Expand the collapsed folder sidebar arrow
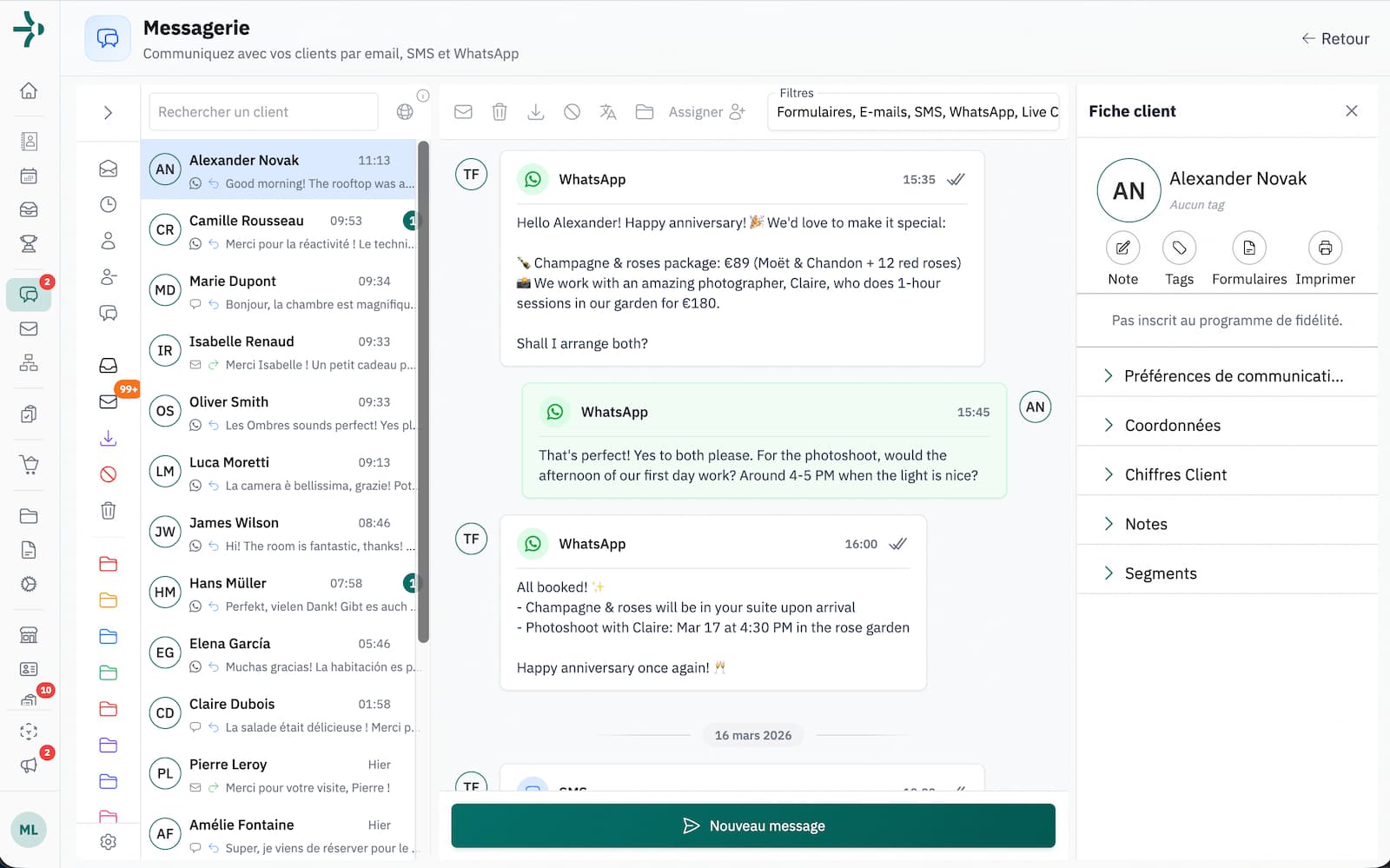This screenshot has height=868, width=1390. pyautogui.click(x=108, y=113)
